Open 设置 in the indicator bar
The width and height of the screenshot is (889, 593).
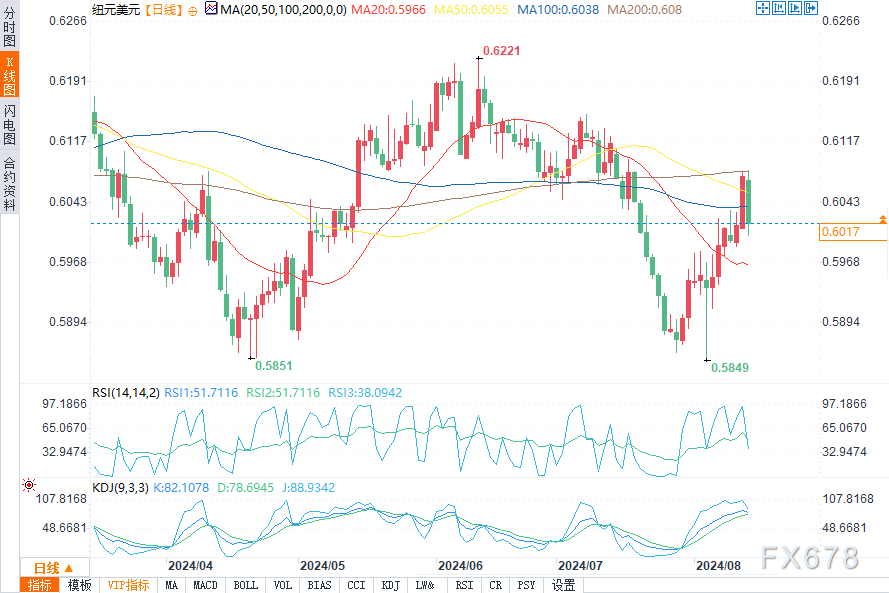click(x=563, y=585)
